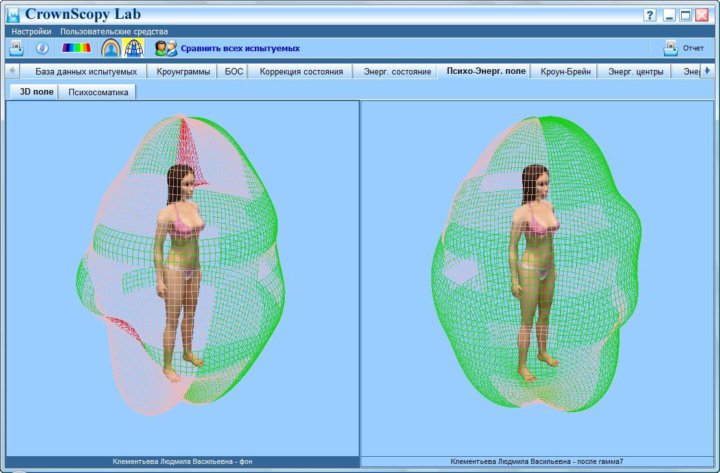Click the left 3D figure labeled фон
The height and width of the screenshot is (473, 720).
(x=180, y=270)
